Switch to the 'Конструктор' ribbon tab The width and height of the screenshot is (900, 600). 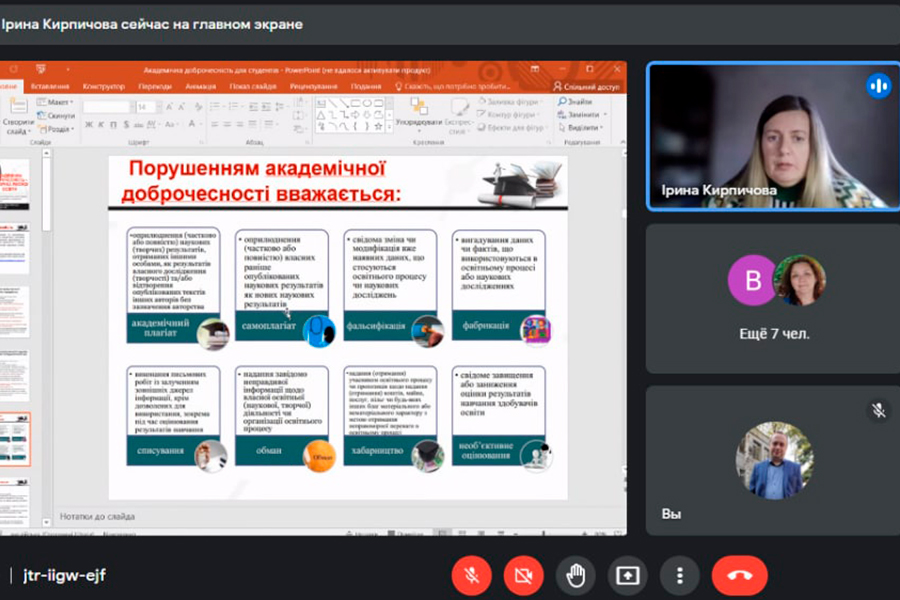[104, 86]
